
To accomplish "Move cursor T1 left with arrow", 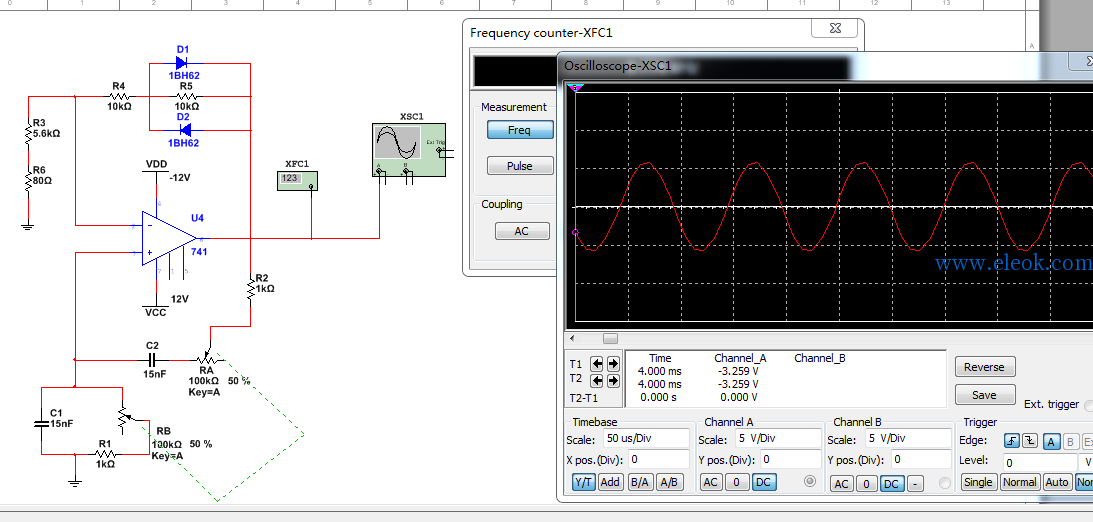I will click(x=597, y=363).
